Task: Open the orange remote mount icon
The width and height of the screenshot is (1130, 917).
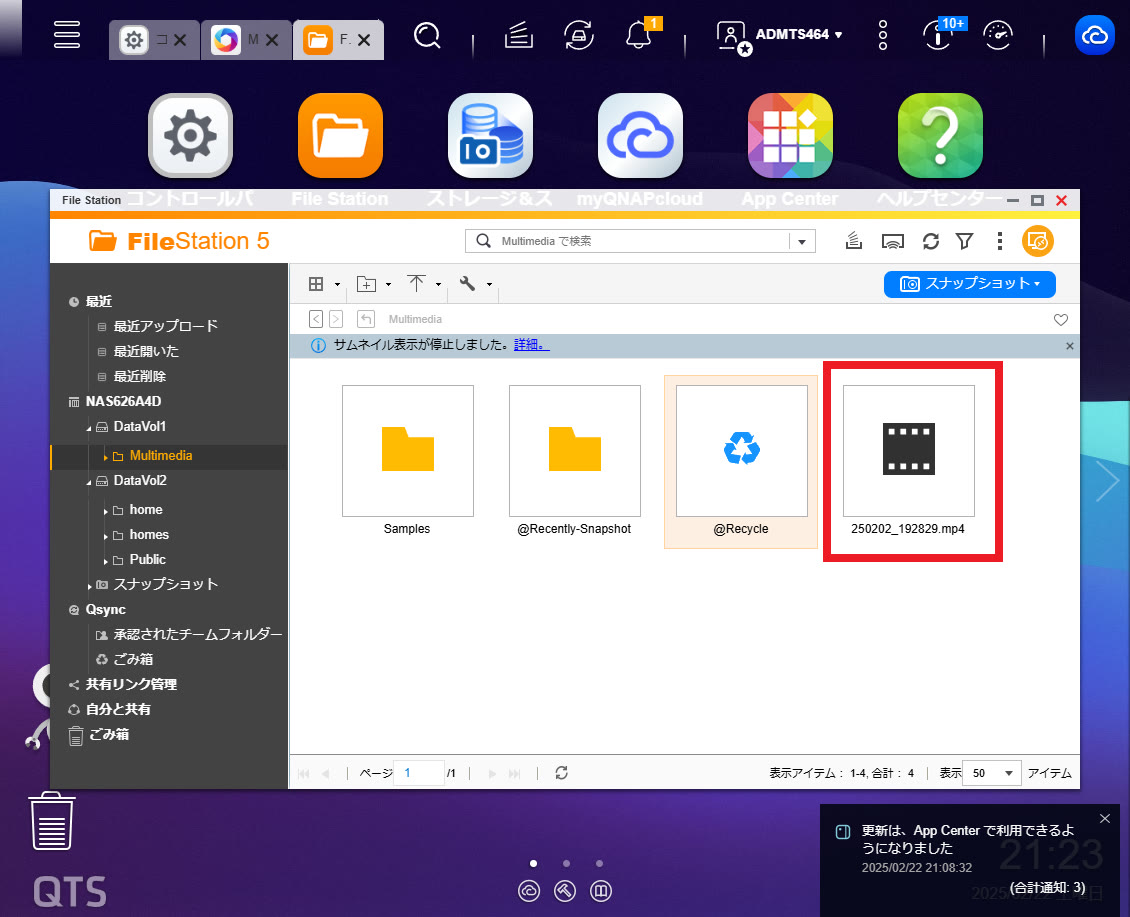Action: coord(1038,241)
